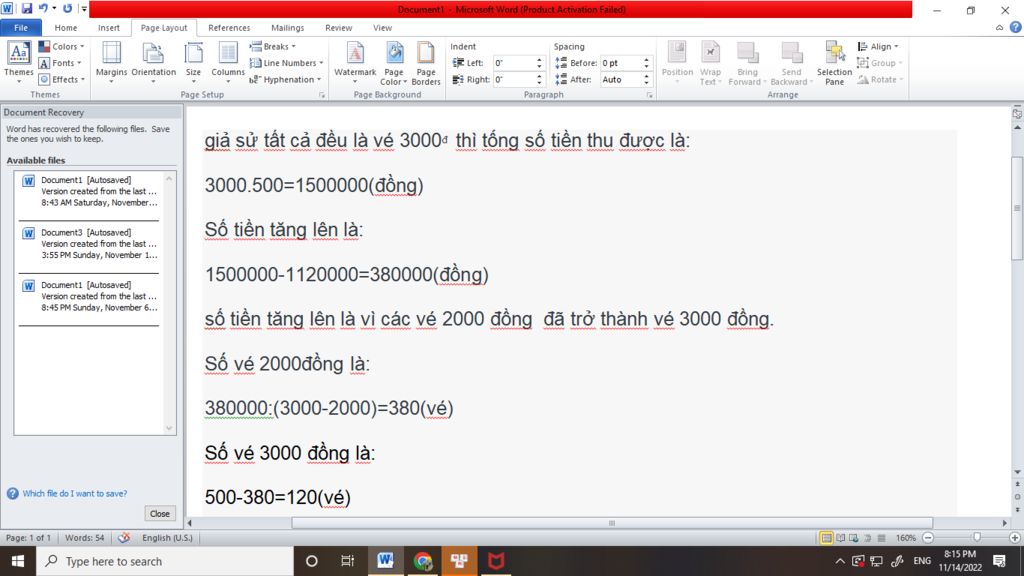This screenshot has height=576, width=1024.
Task: Open Align dropdown in Arrange group
Action: point(878,46)
